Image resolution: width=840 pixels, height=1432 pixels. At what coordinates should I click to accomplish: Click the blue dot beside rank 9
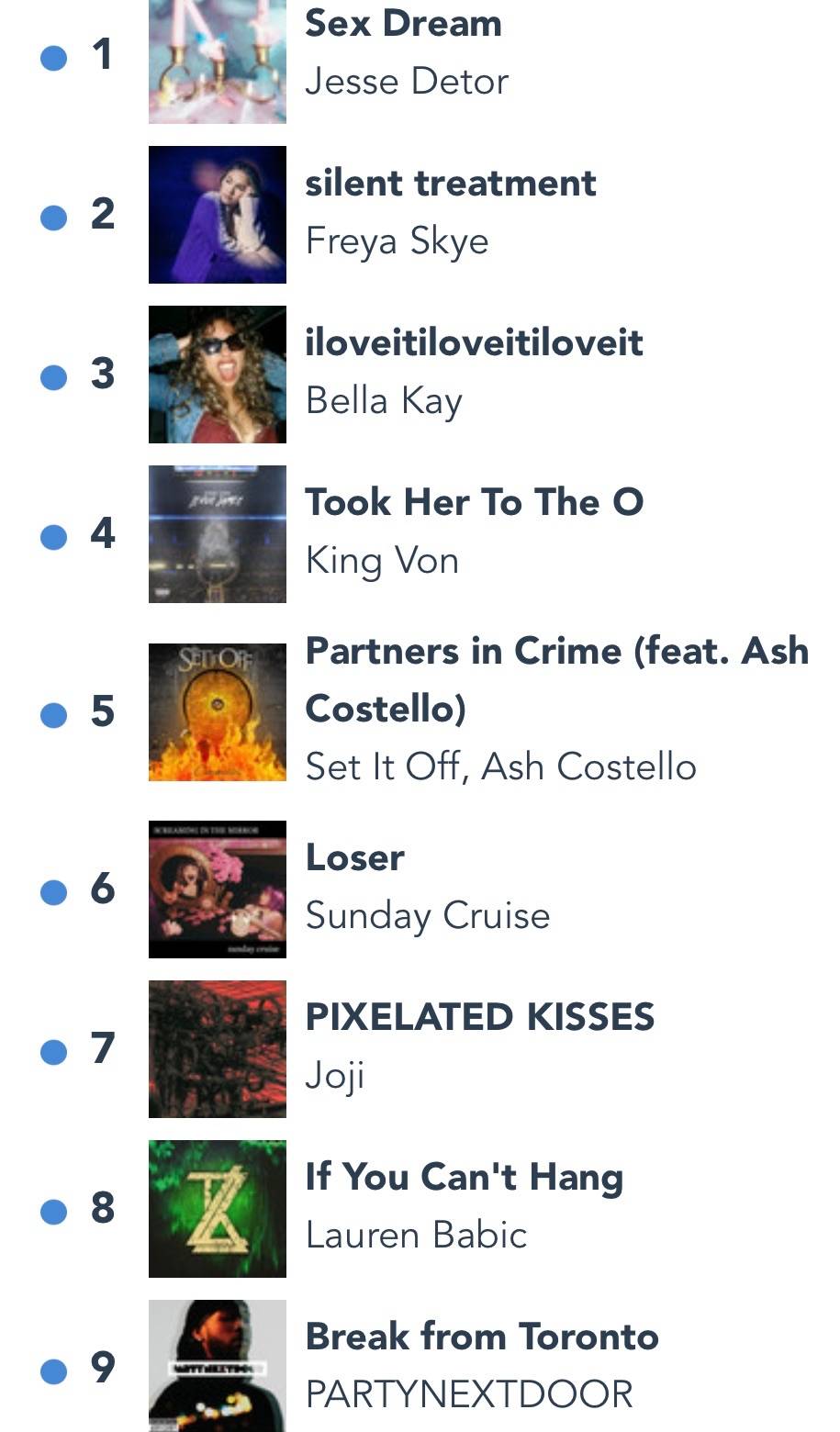click(54, 1370)
